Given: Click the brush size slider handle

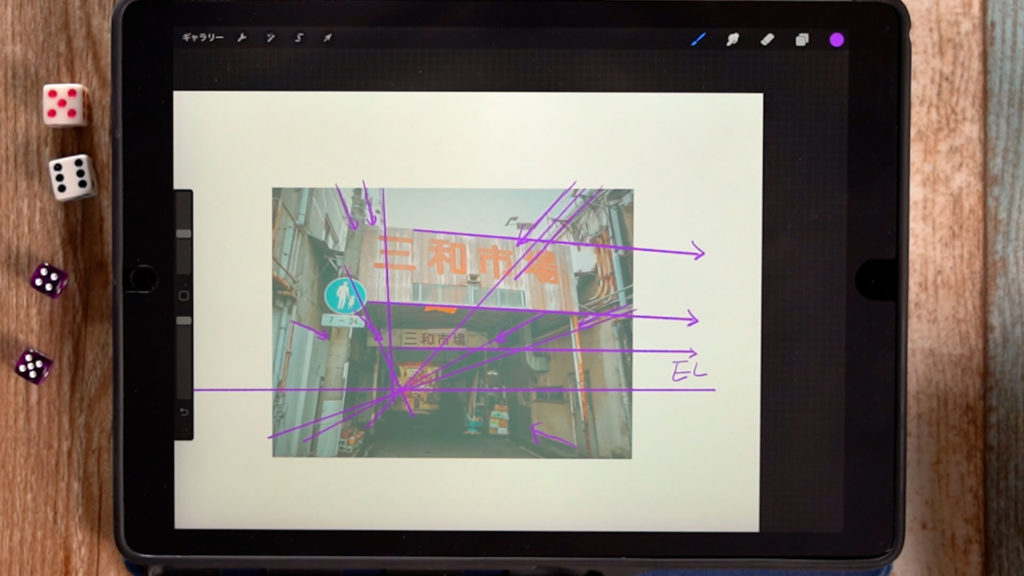Looking at the screenshot, I should pyautogui.click(x=184, y=234).
